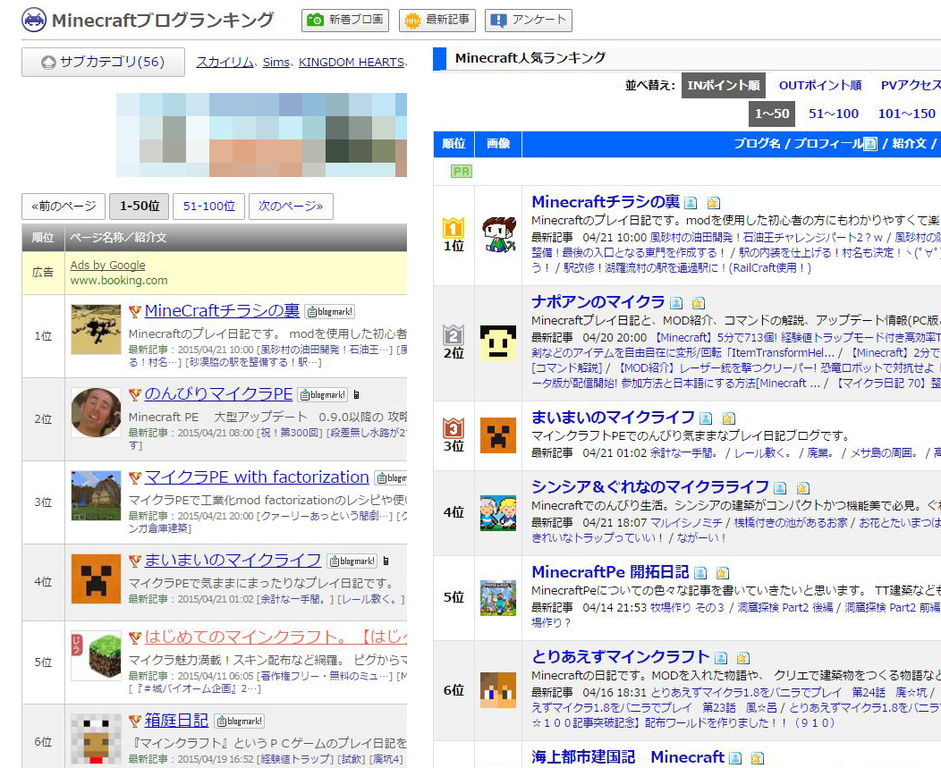Click yellow face avatar of ナポアンのマイクラ
The width and height of the screenshot is (941, 768).
[x=498, y=343]
